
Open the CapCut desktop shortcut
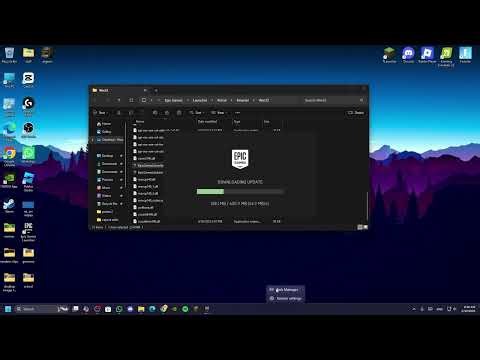point(28,80)
